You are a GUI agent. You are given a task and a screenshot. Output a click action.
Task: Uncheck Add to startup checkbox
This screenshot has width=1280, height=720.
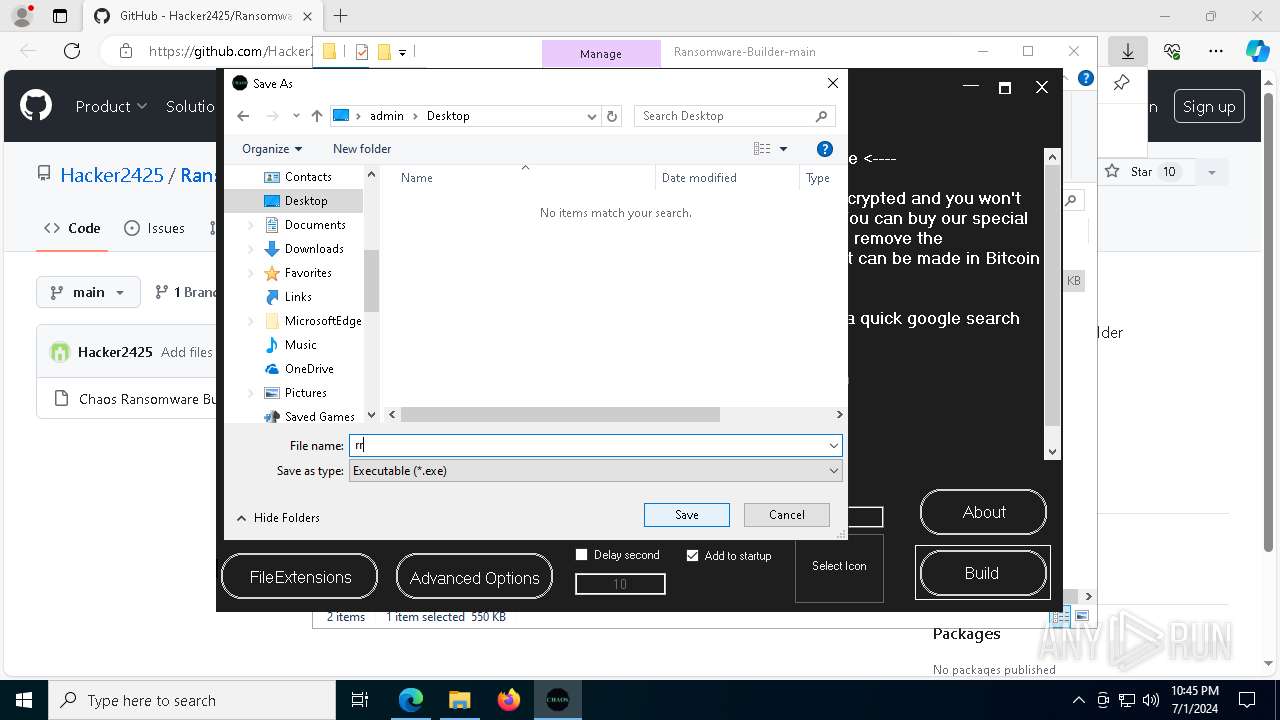pyautogui.click(x=692, y=555)
